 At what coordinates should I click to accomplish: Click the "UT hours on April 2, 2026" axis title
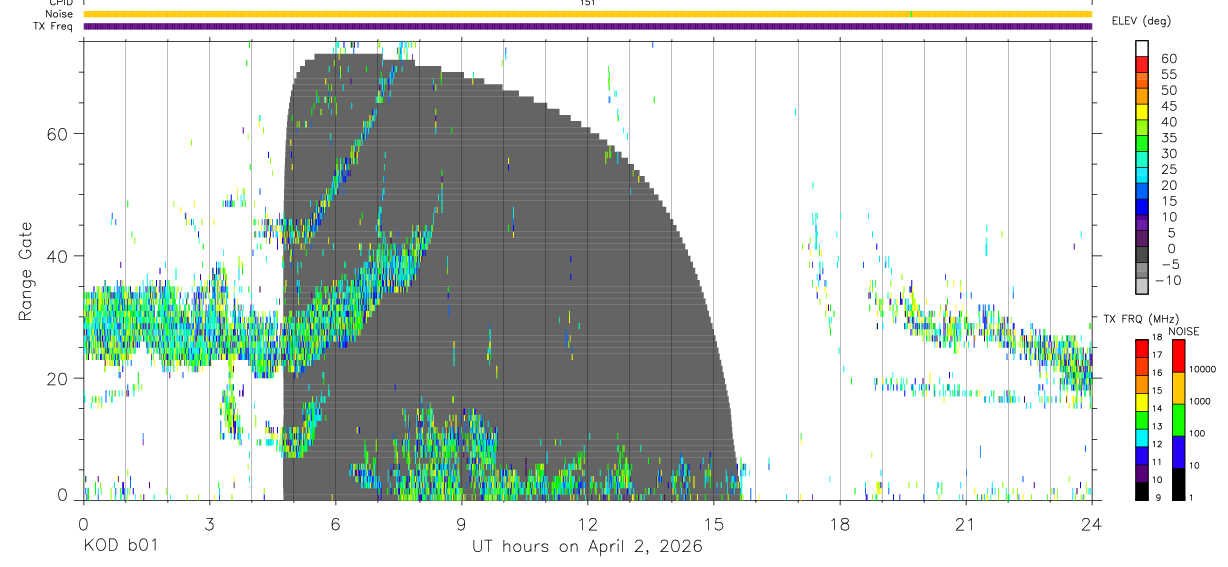[x=587, y=547]
